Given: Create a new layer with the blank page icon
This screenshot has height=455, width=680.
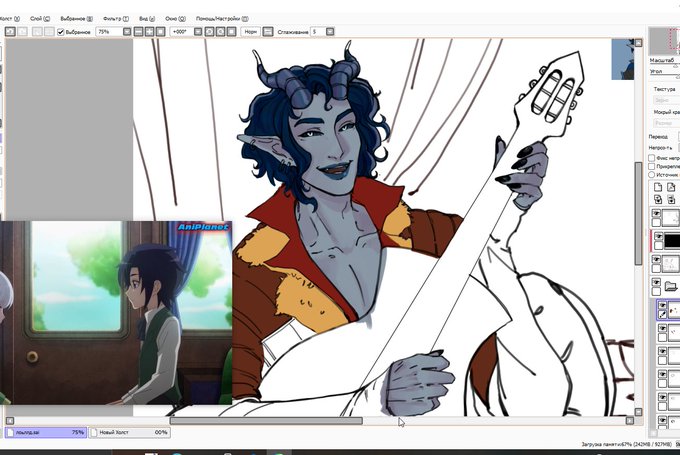Looking at the screenshot, I should coord(658,187).
